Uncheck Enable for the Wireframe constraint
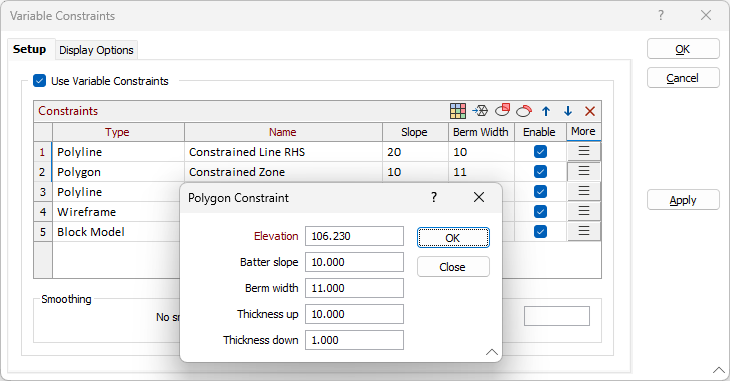 (x=540, y=212)
